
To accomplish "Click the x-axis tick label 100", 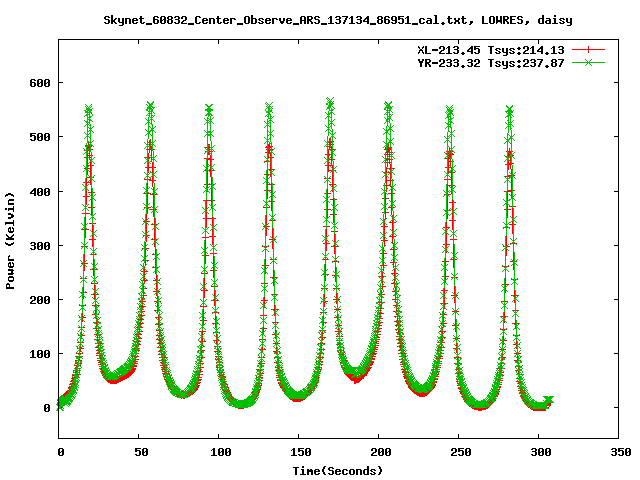I will (220, 452).
